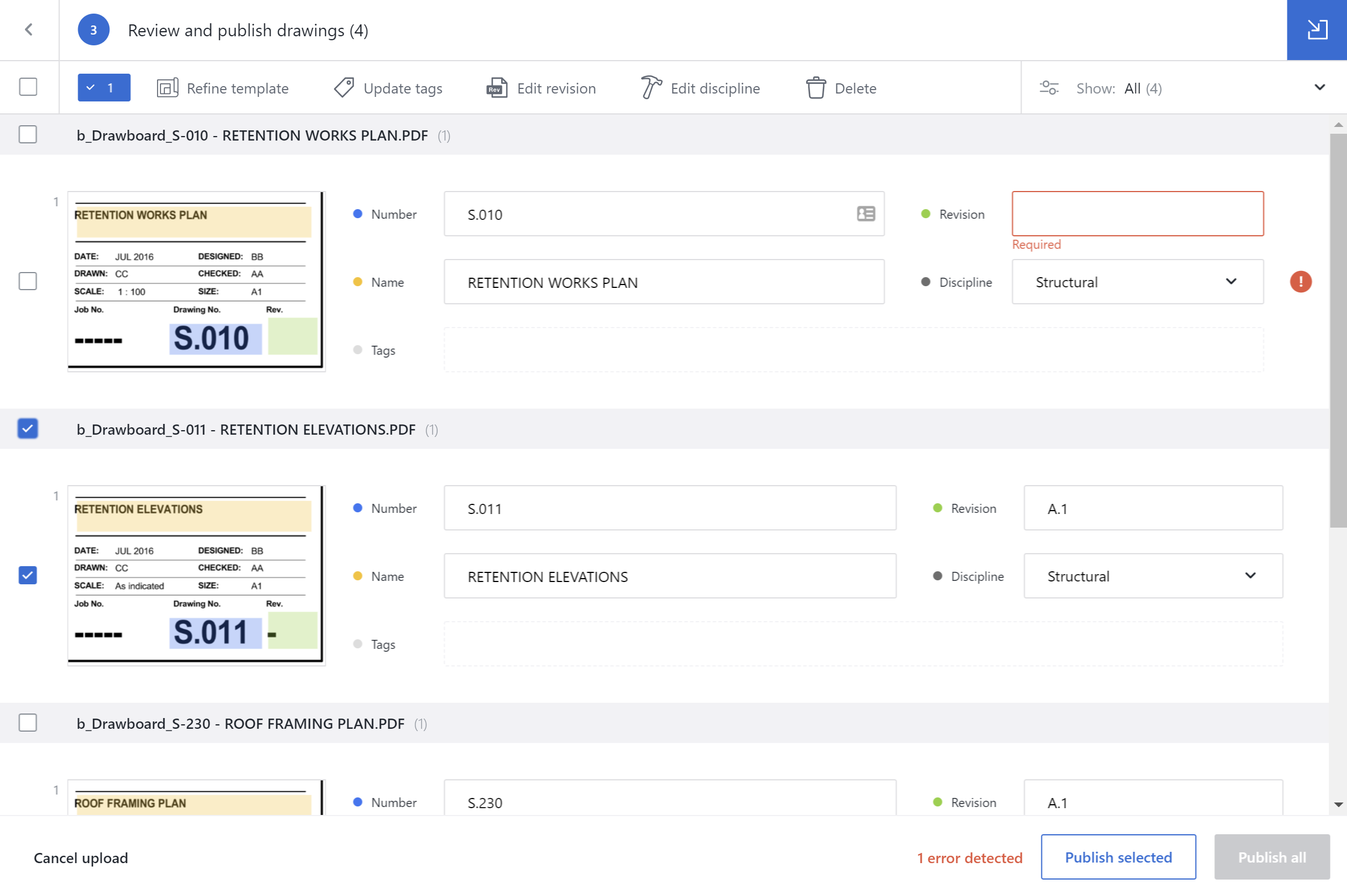The image size is (1347, 896).
Task: Click the Publish selected button
Action: 1118,857
